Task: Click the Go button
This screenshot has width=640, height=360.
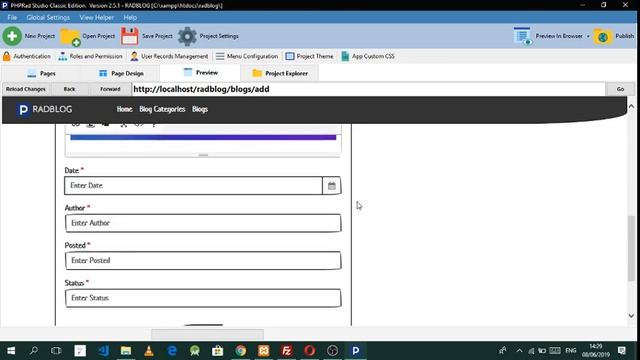Action: (x=620, y=89)
